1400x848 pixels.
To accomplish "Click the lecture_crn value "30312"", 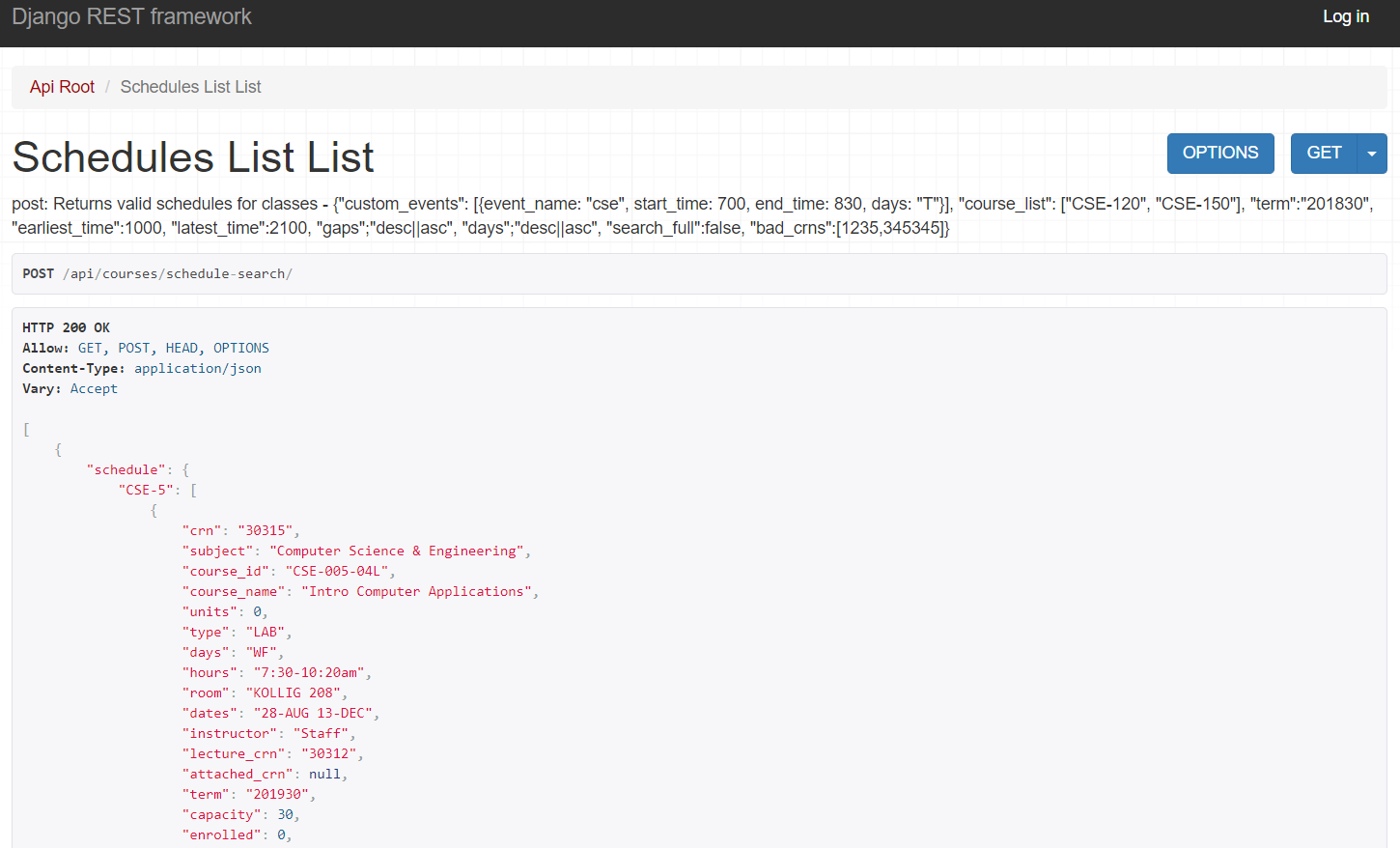I will coord(329,754).
